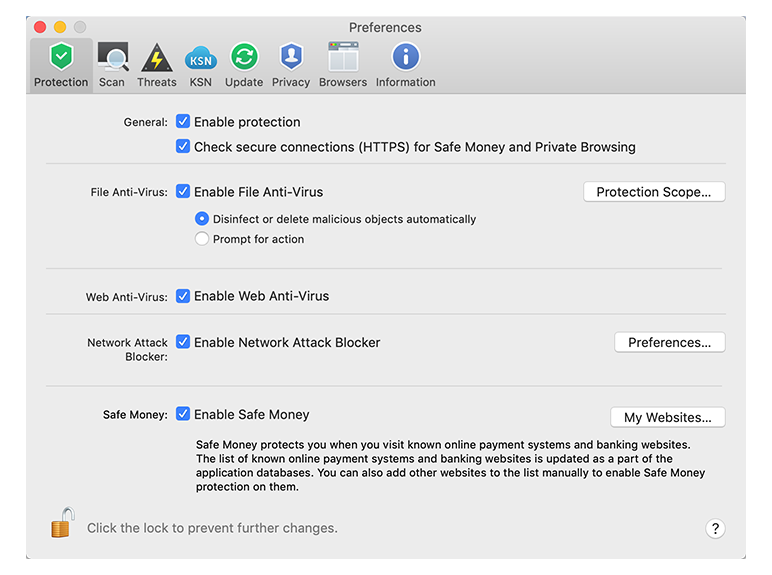772x575 pixels.
Task: Click the lock to prevent changes
Action: [63, 523]
